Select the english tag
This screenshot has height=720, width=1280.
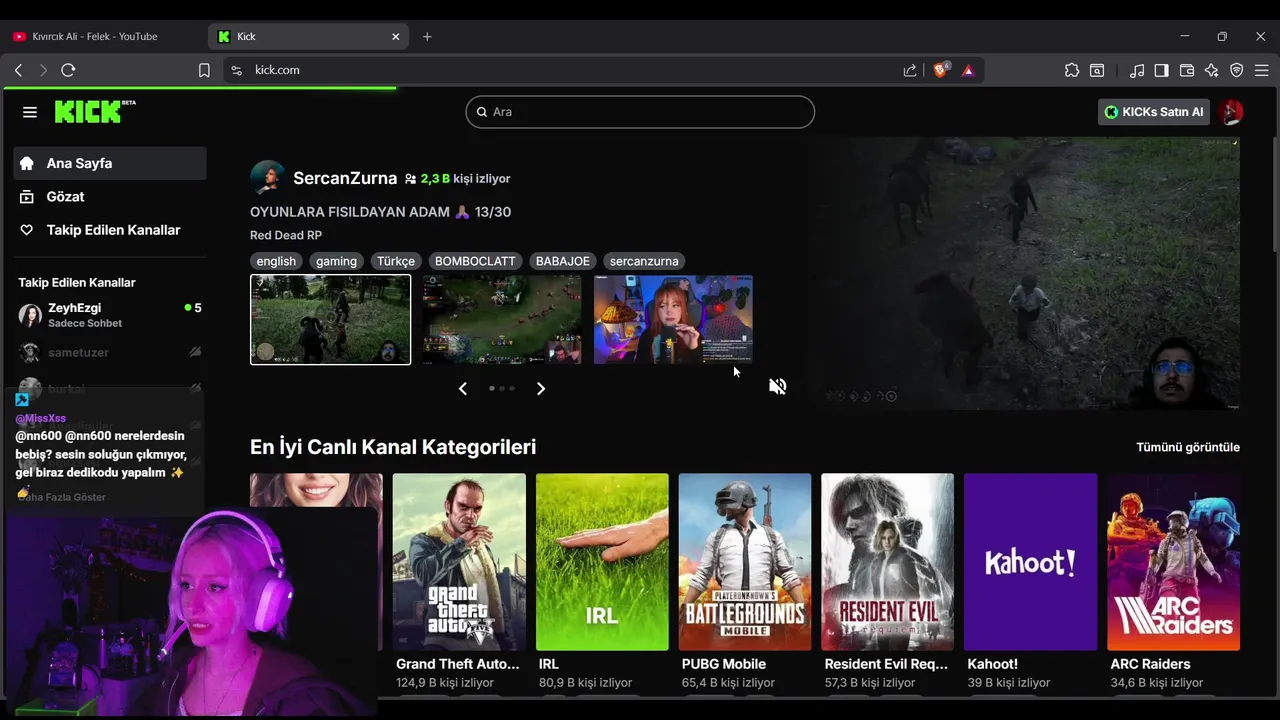pos(276,261)
